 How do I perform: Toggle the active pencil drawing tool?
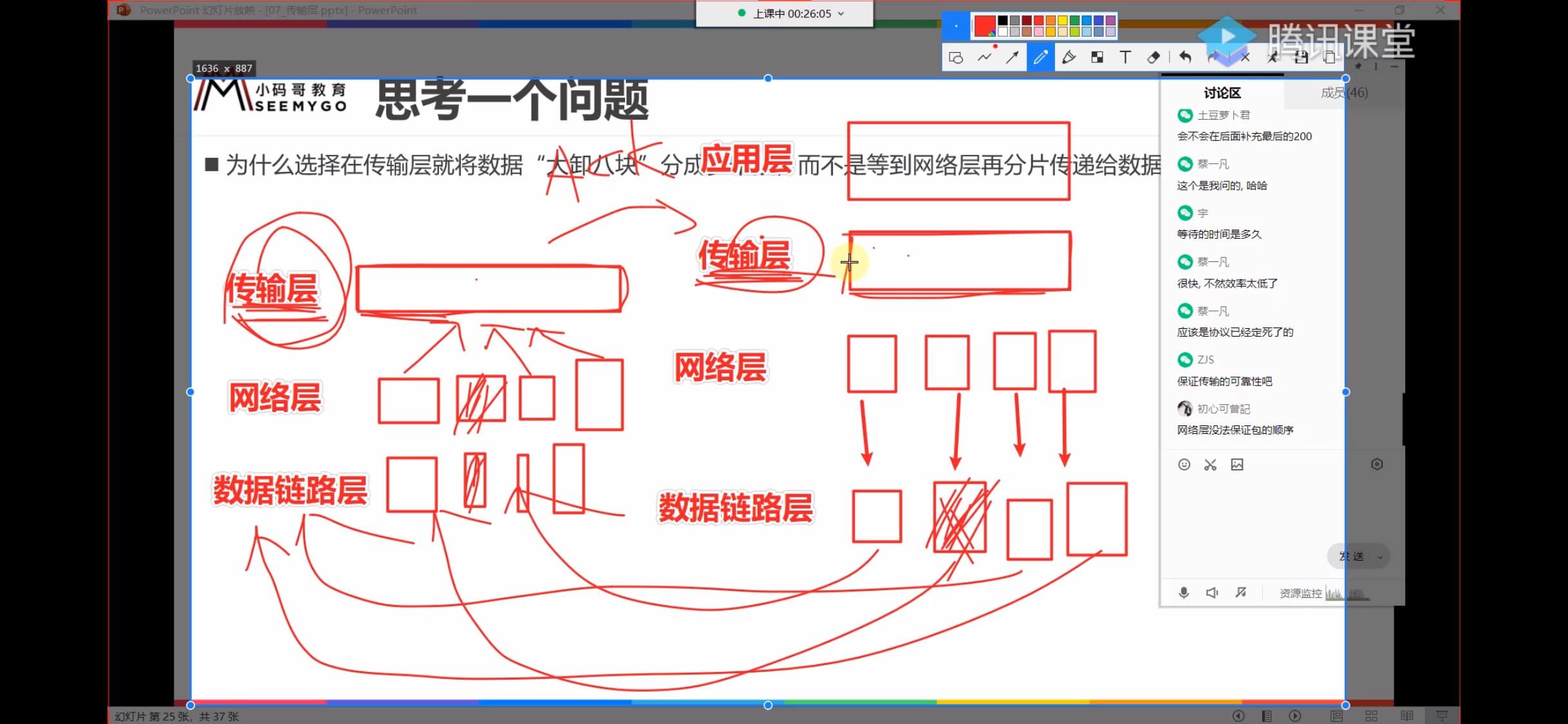click(1040, 57)
